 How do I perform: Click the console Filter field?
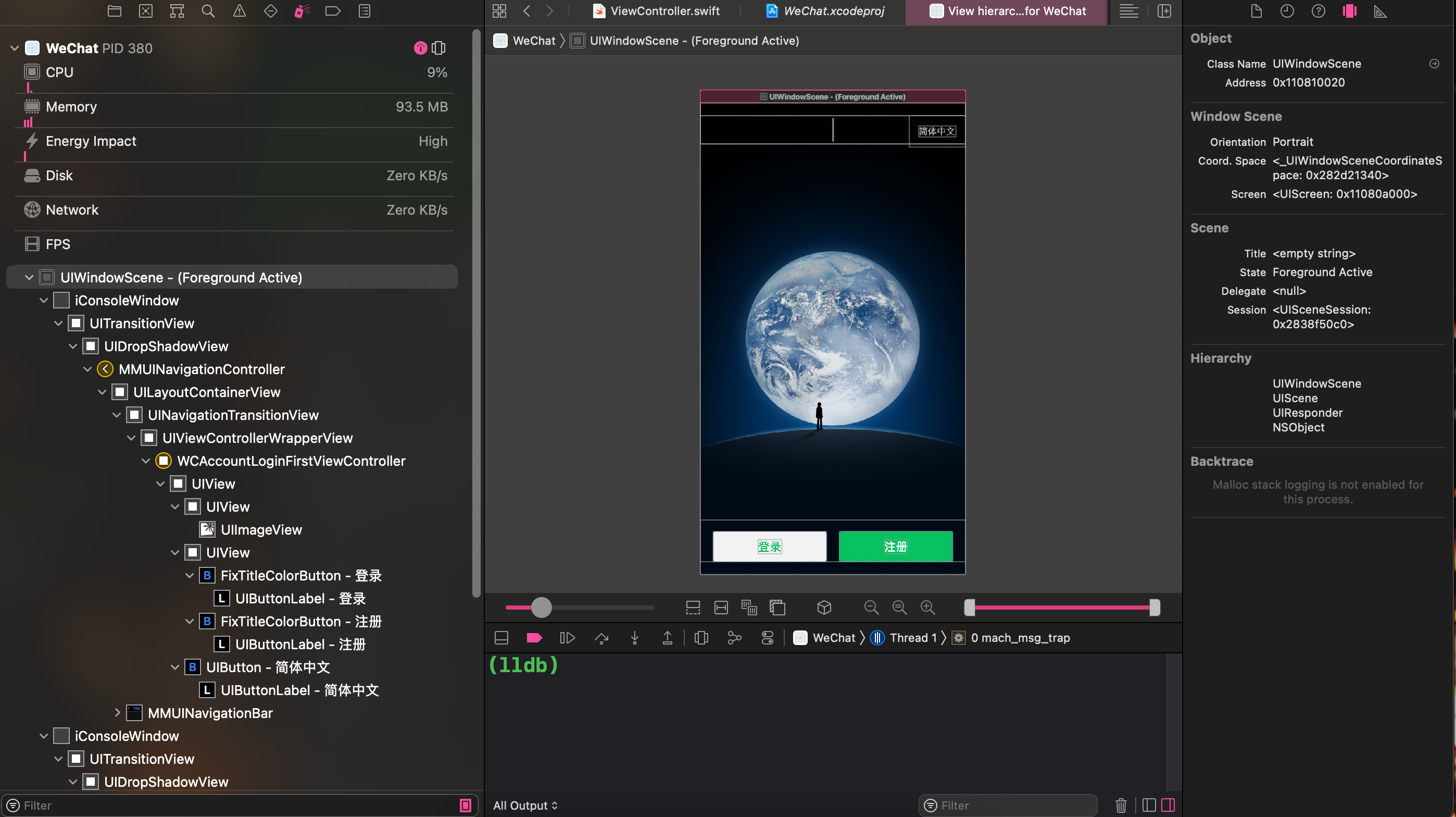tap(1008, 805)
